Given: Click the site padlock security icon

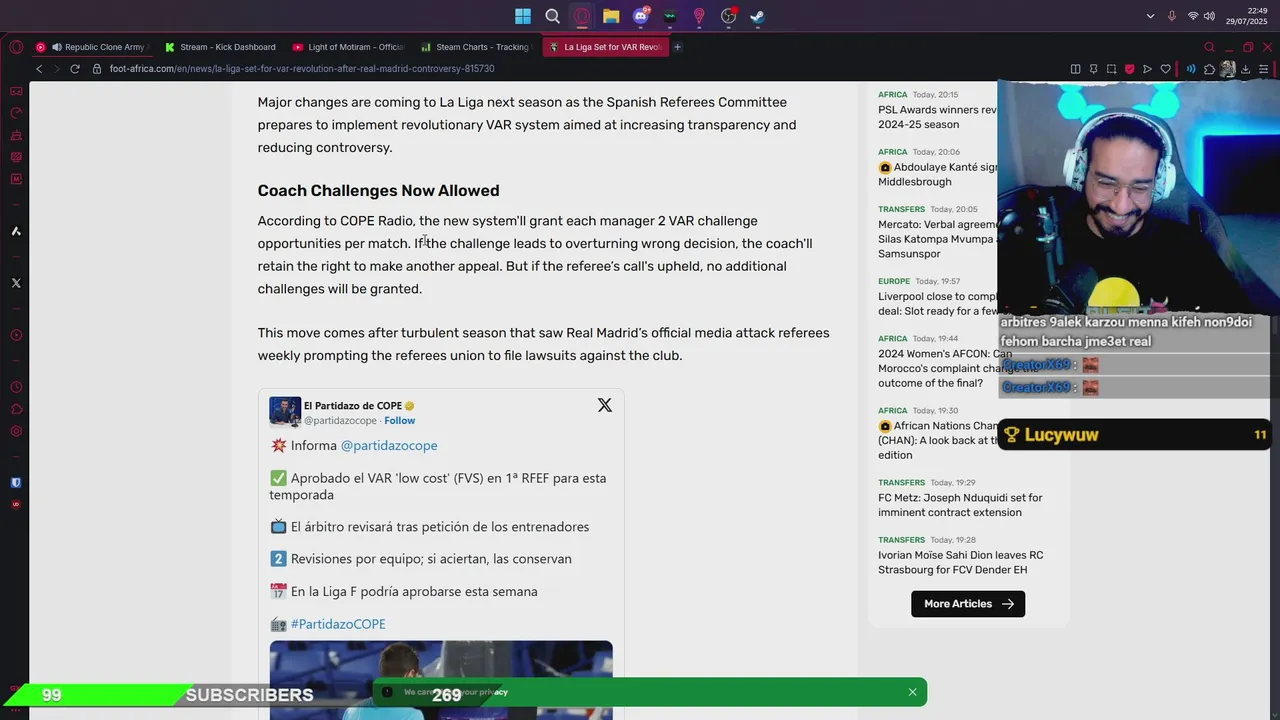Looking at the screenshot, I should pos(97,69).
